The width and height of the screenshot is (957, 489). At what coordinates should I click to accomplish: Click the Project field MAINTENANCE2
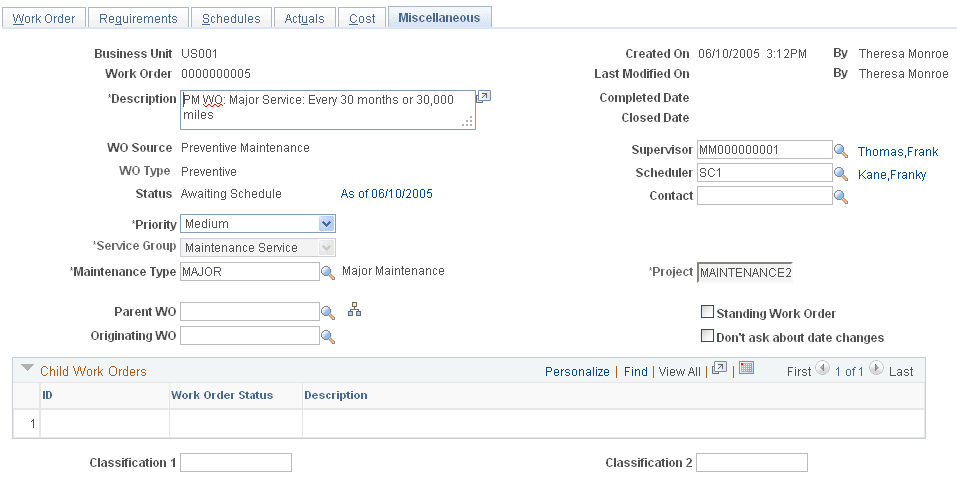tap(745, 272)
